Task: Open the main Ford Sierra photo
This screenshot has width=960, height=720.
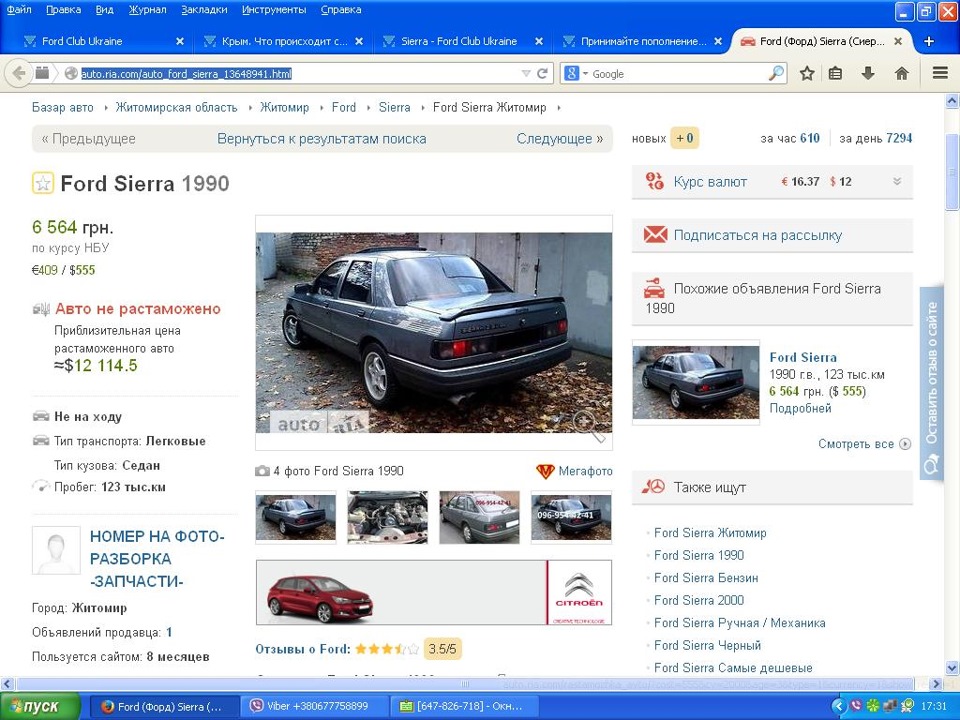Action: coord(433,332)
